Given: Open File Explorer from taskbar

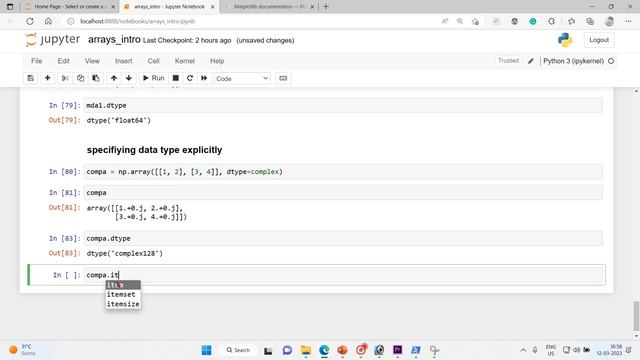Looking at the screenshot, I should click(306, 350).
